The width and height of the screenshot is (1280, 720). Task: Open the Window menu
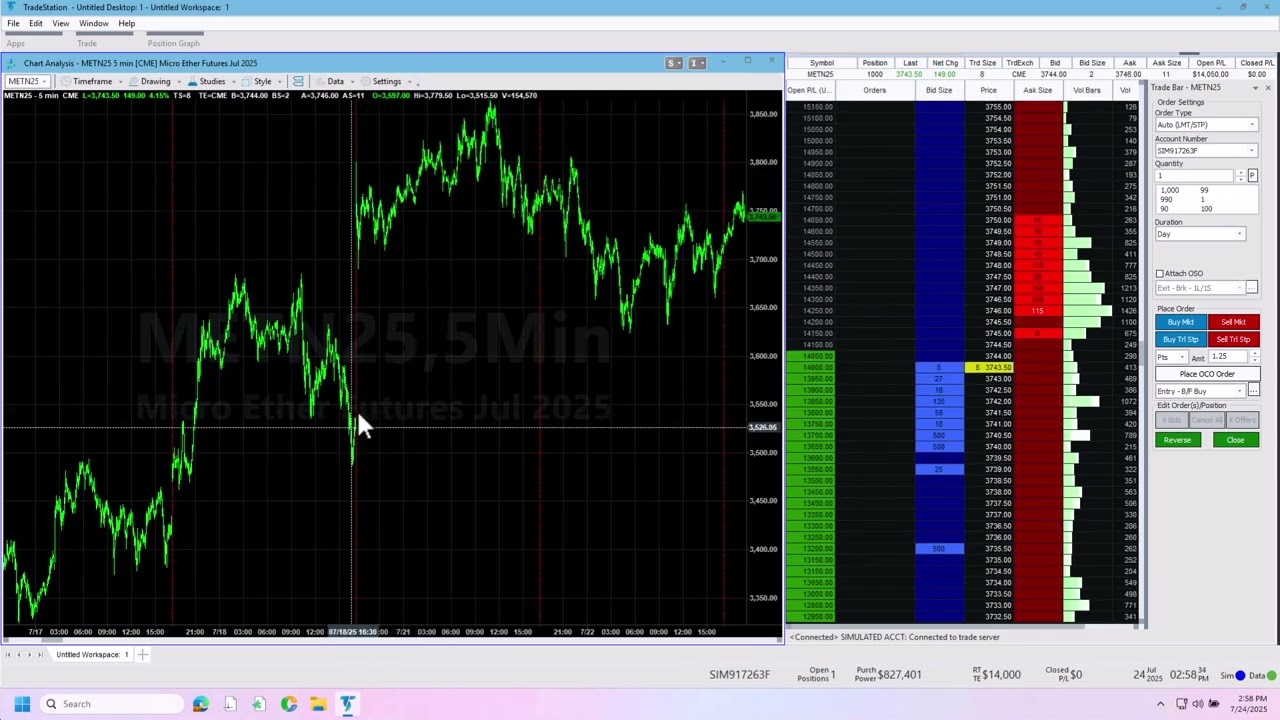pos(94,23)
